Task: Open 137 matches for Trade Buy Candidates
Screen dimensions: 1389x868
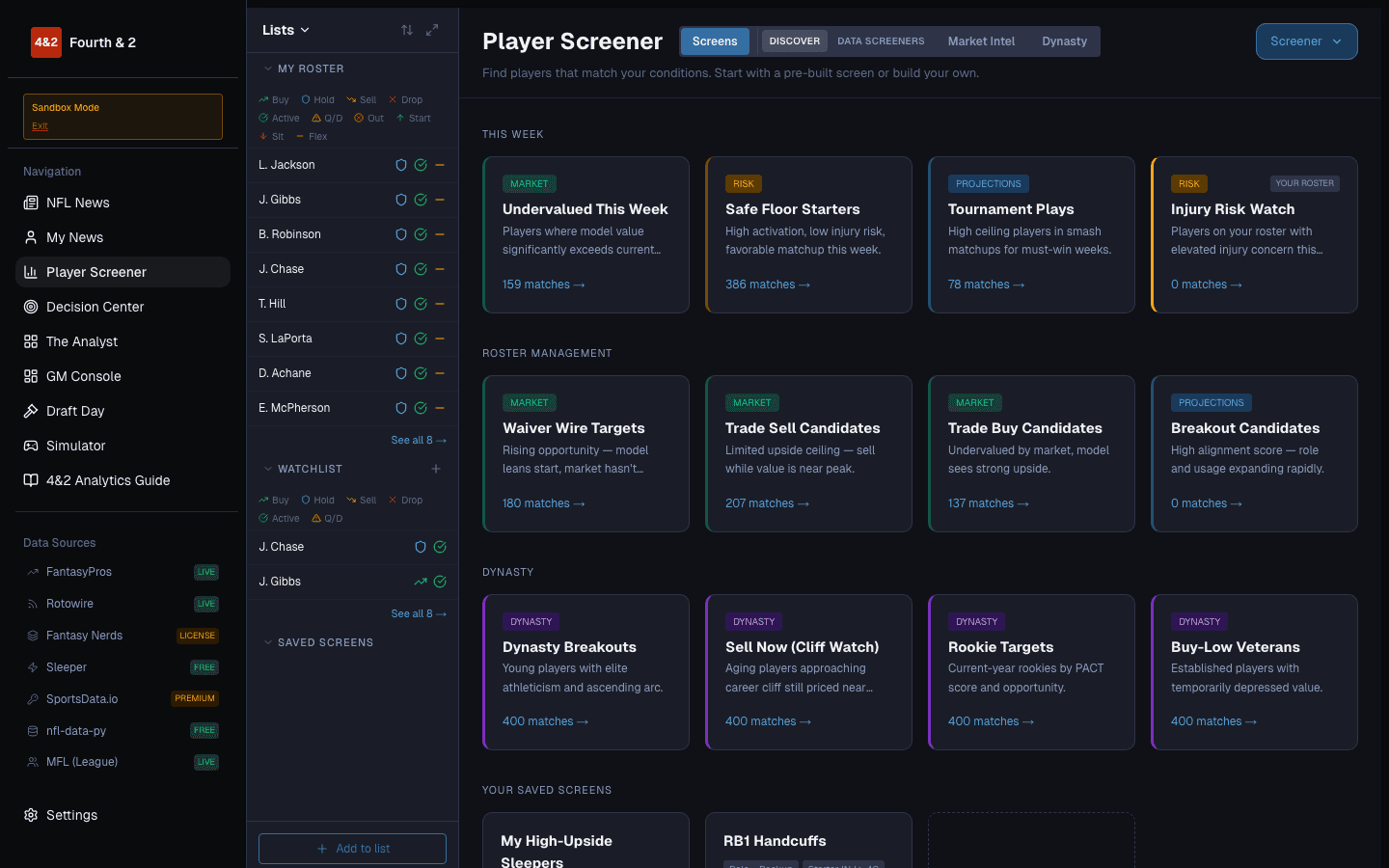Action: (989, 503)
